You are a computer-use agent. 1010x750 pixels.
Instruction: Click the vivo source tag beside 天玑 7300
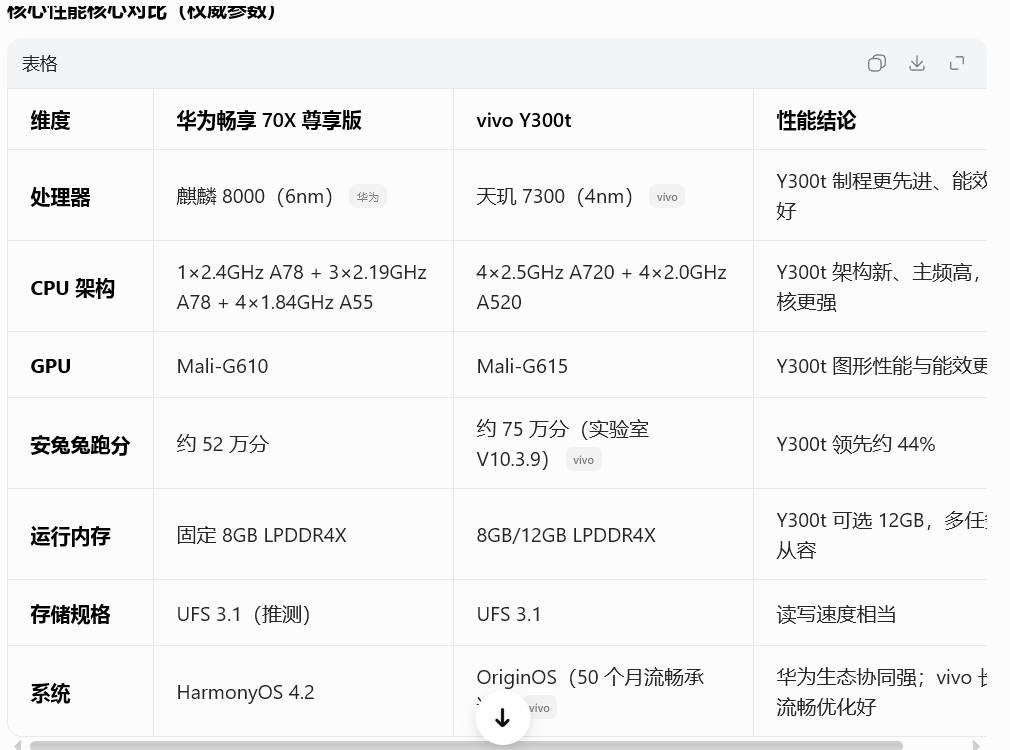coord(667,196)
